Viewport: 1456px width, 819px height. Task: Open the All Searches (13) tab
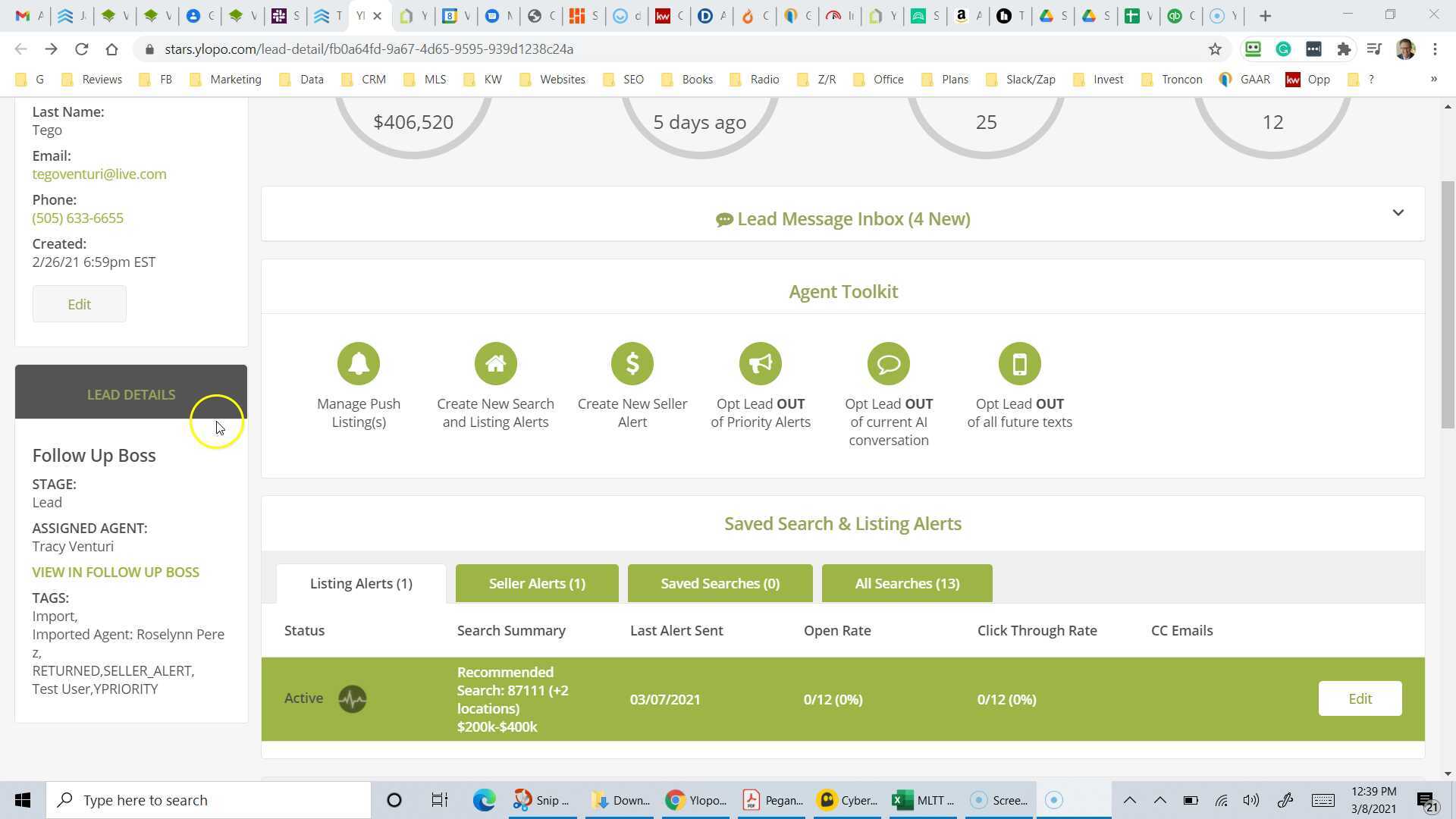coord(907,583)
